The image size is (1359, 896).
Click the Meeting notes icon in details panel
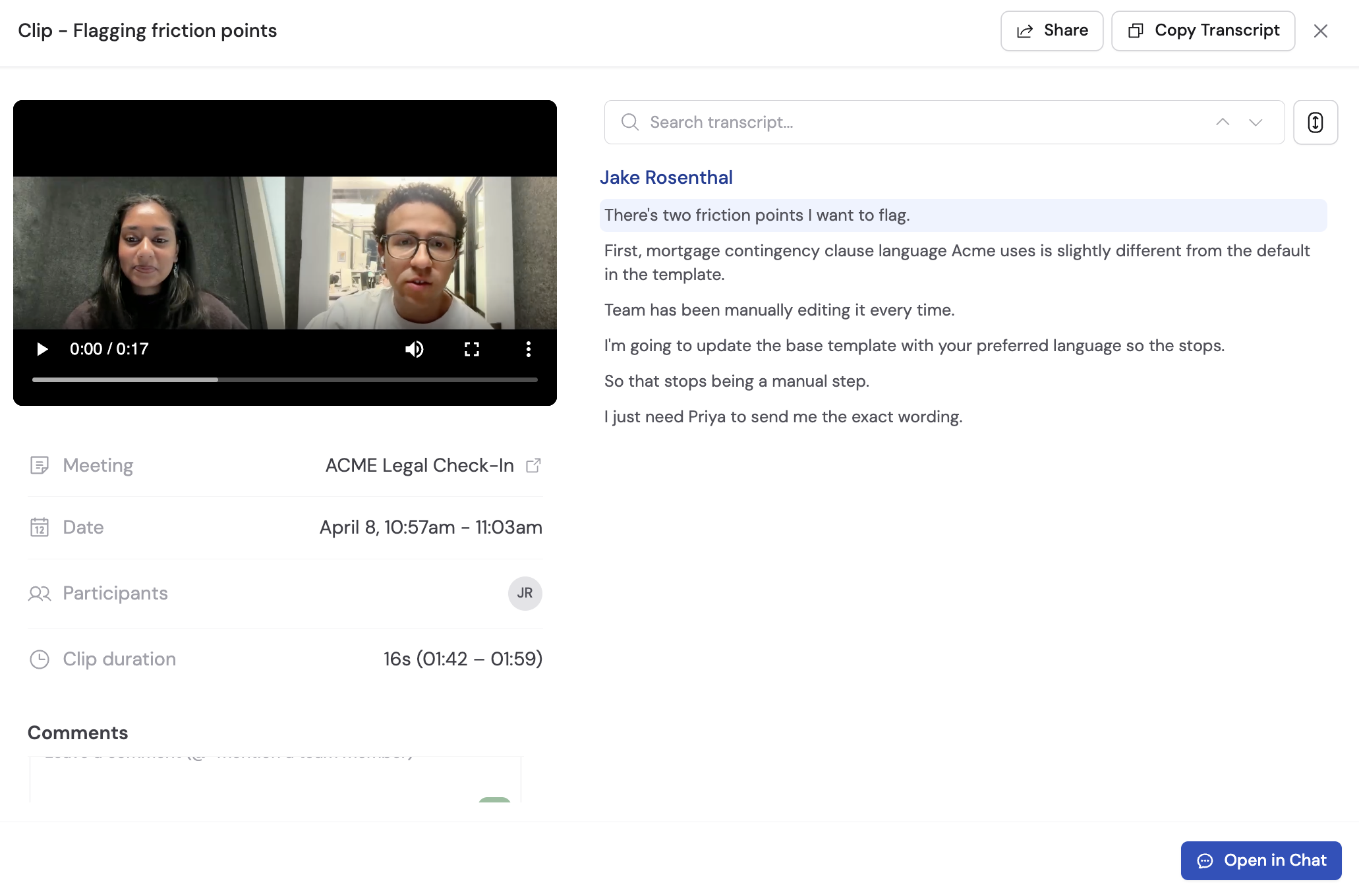[40, 464]
